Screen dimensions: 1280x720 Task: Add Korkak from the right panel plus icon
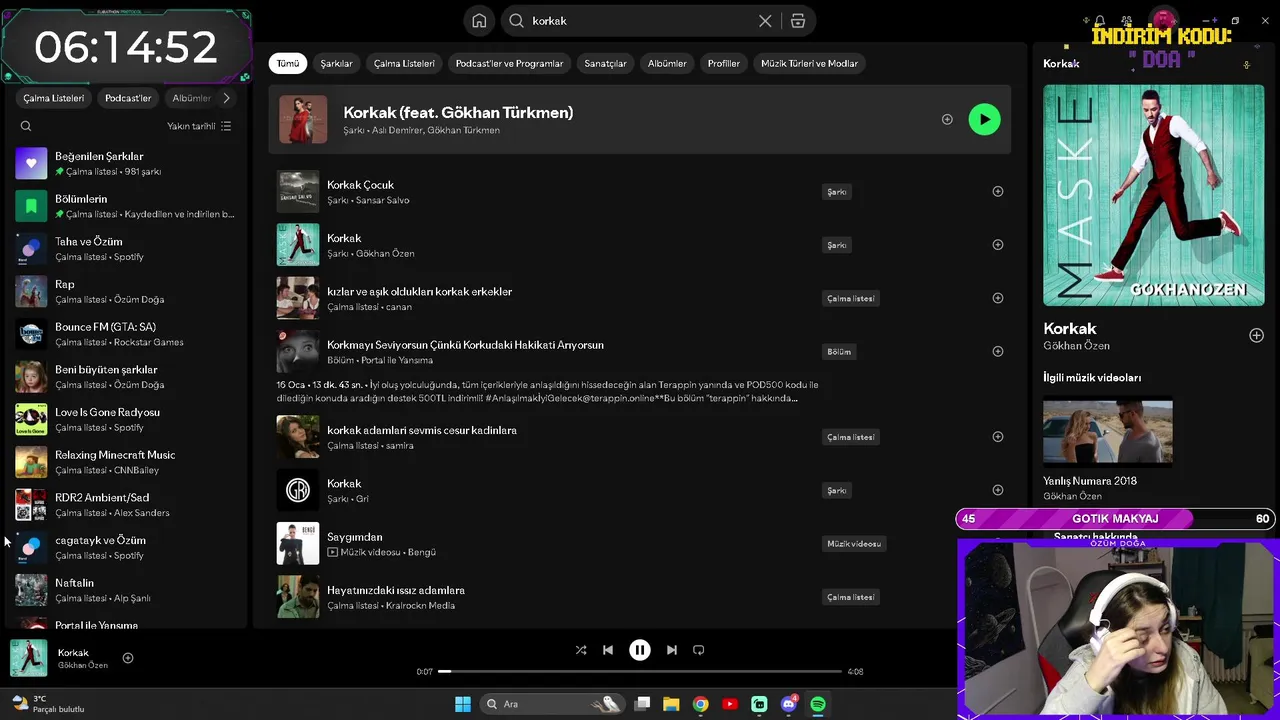tap(1256, 336)
